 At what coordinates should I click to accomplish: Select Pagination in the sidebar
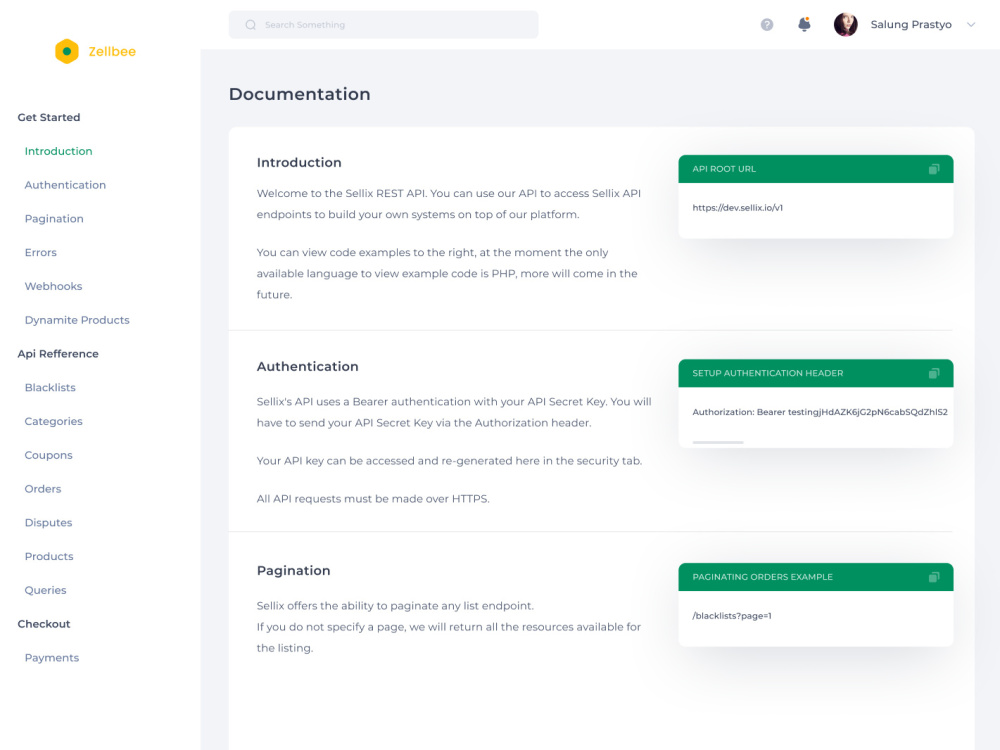54,219
